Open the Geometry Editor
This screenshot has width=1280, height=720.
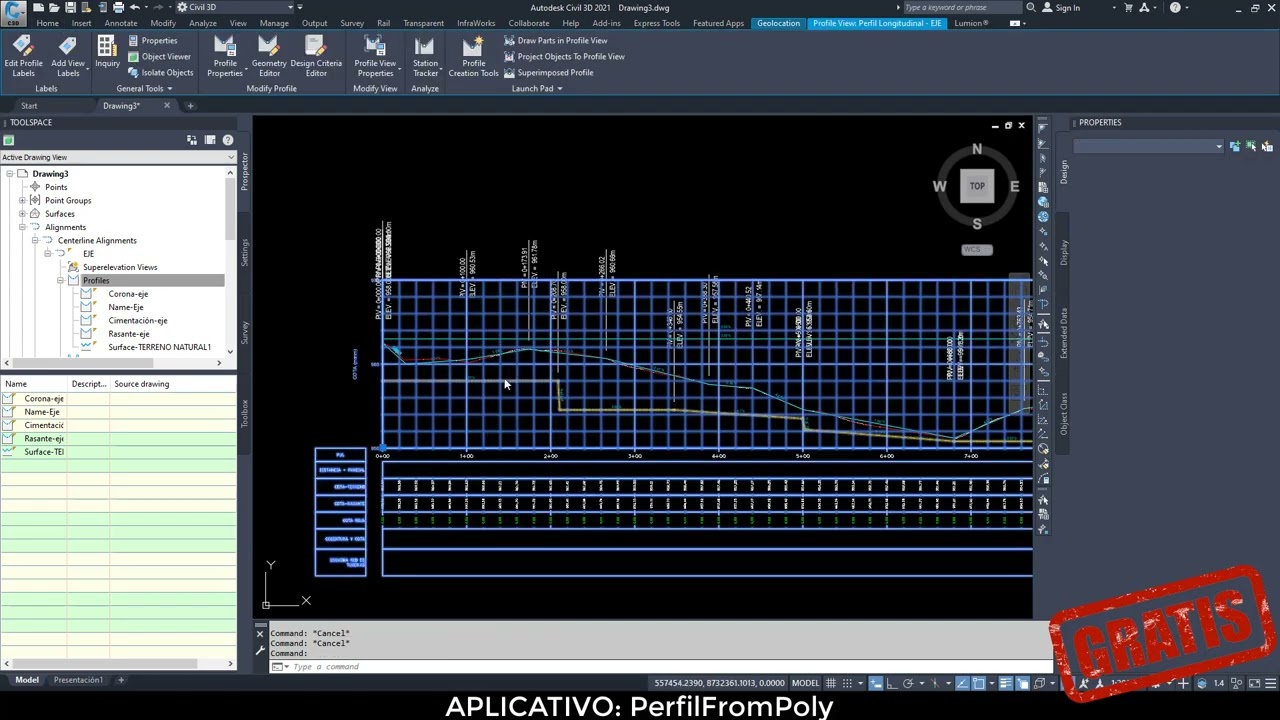pyautogui.click(x=269, y=56)
